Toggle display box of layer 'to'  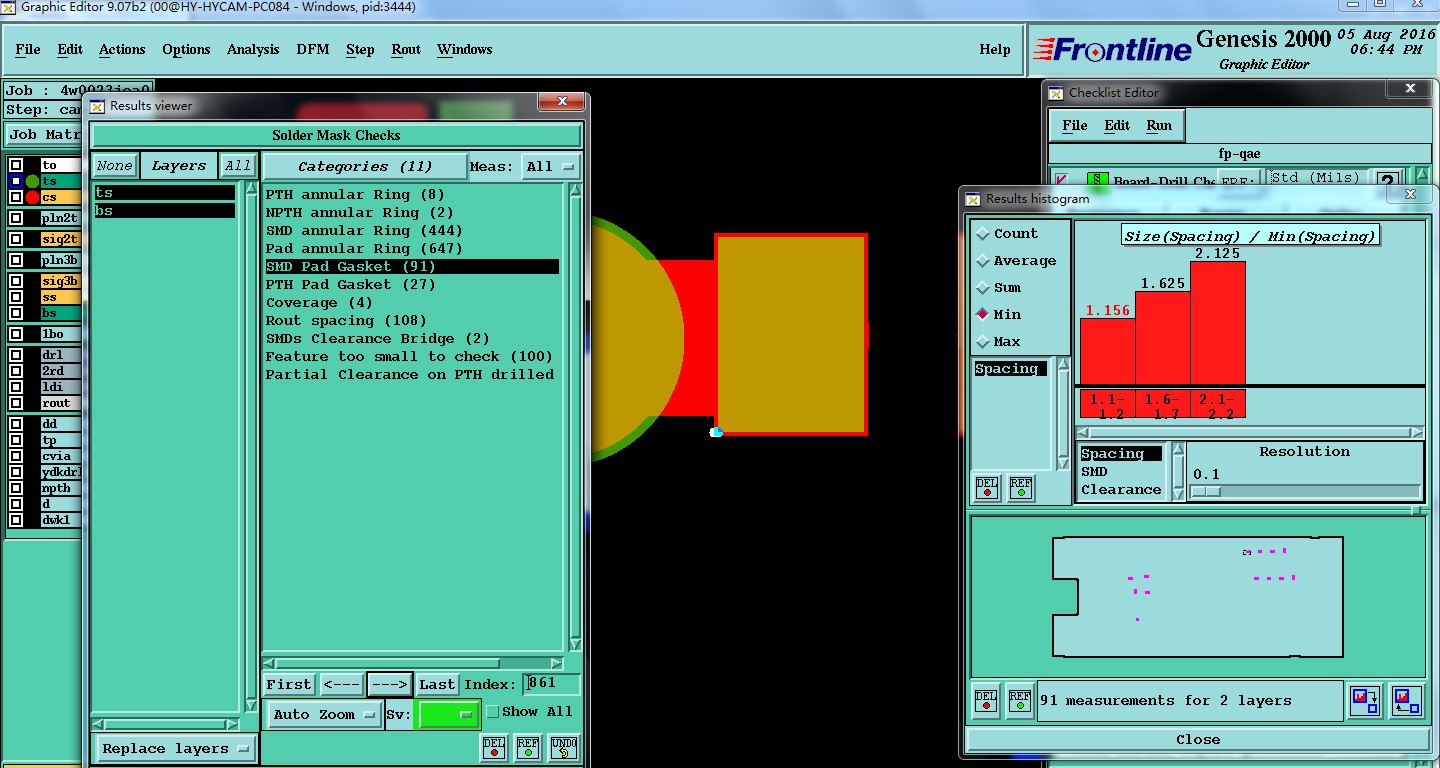(16, 165)
